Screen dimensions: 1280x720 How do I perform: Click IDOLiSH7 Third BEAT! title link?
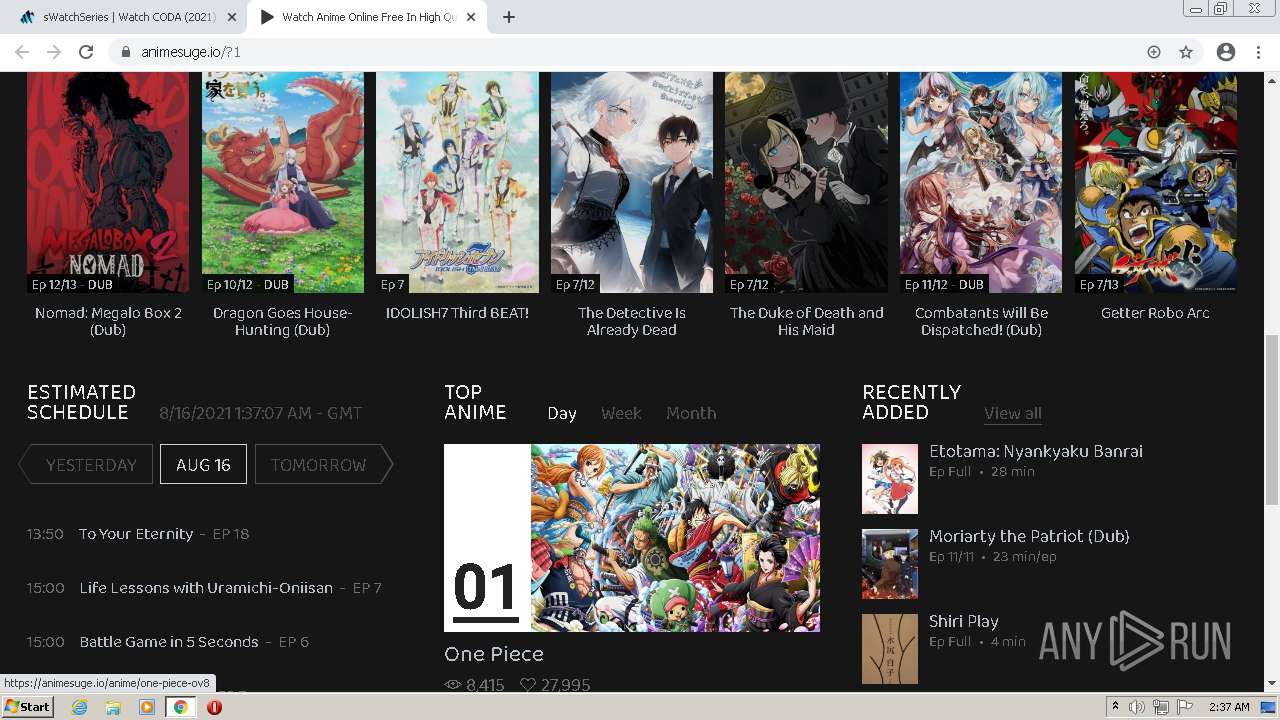pyautogui.click(x=457, y=313)
